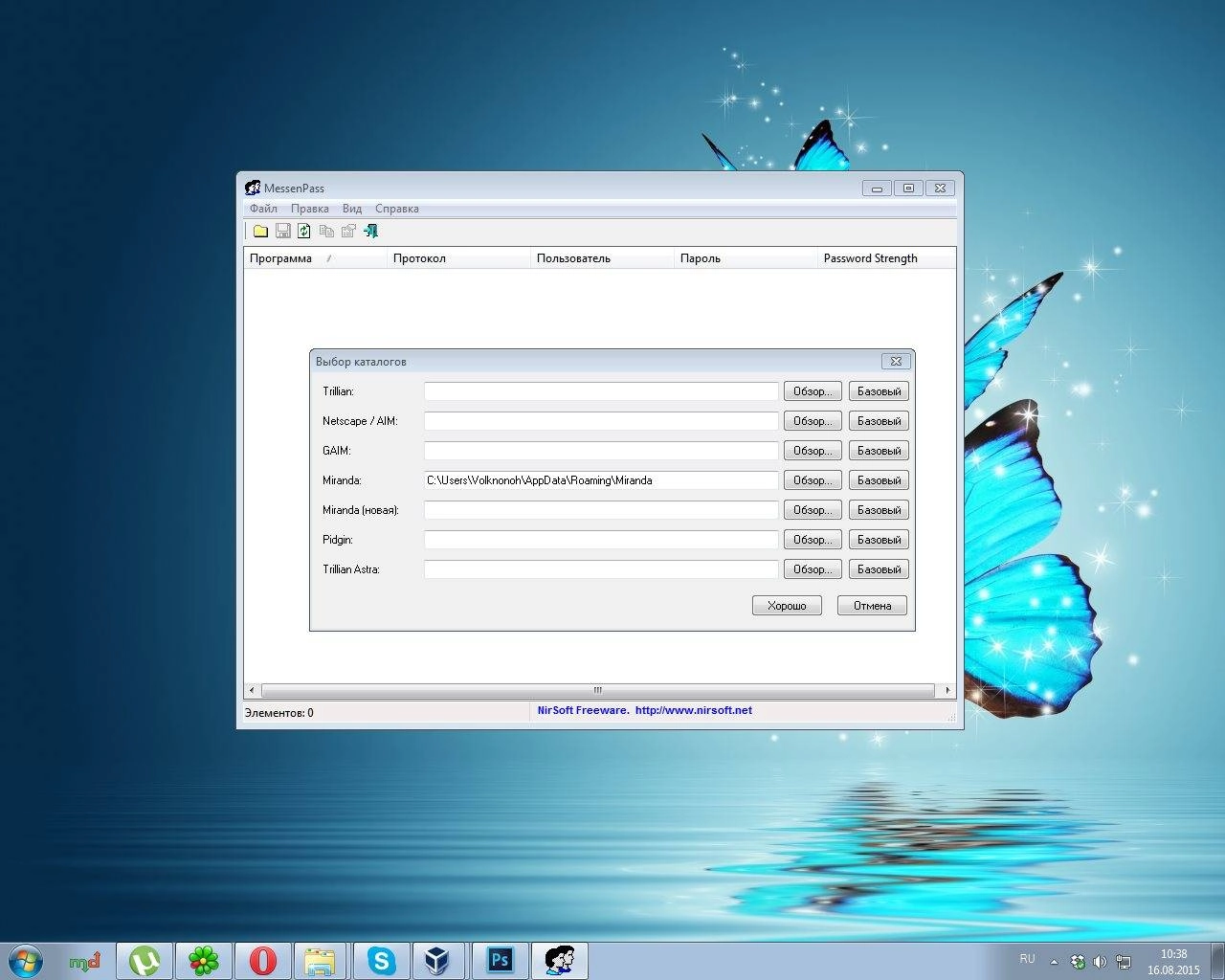
Task: Open the Правка menu
Action: pyautogui.click(x=310, y=209)
